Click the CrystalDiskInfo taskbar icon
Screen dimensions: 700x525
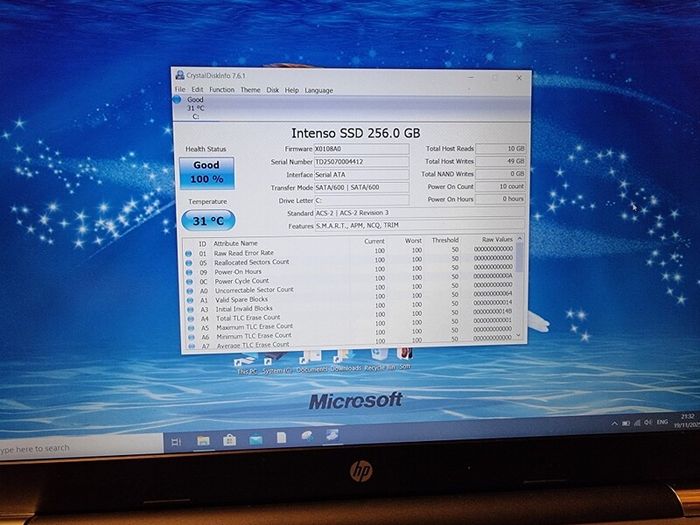pos(332,435)
